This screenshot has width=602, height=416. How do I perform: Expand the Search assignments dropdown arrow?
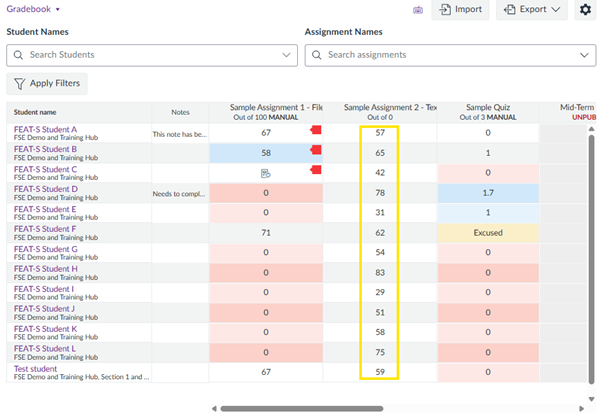(x=583, y=55)
